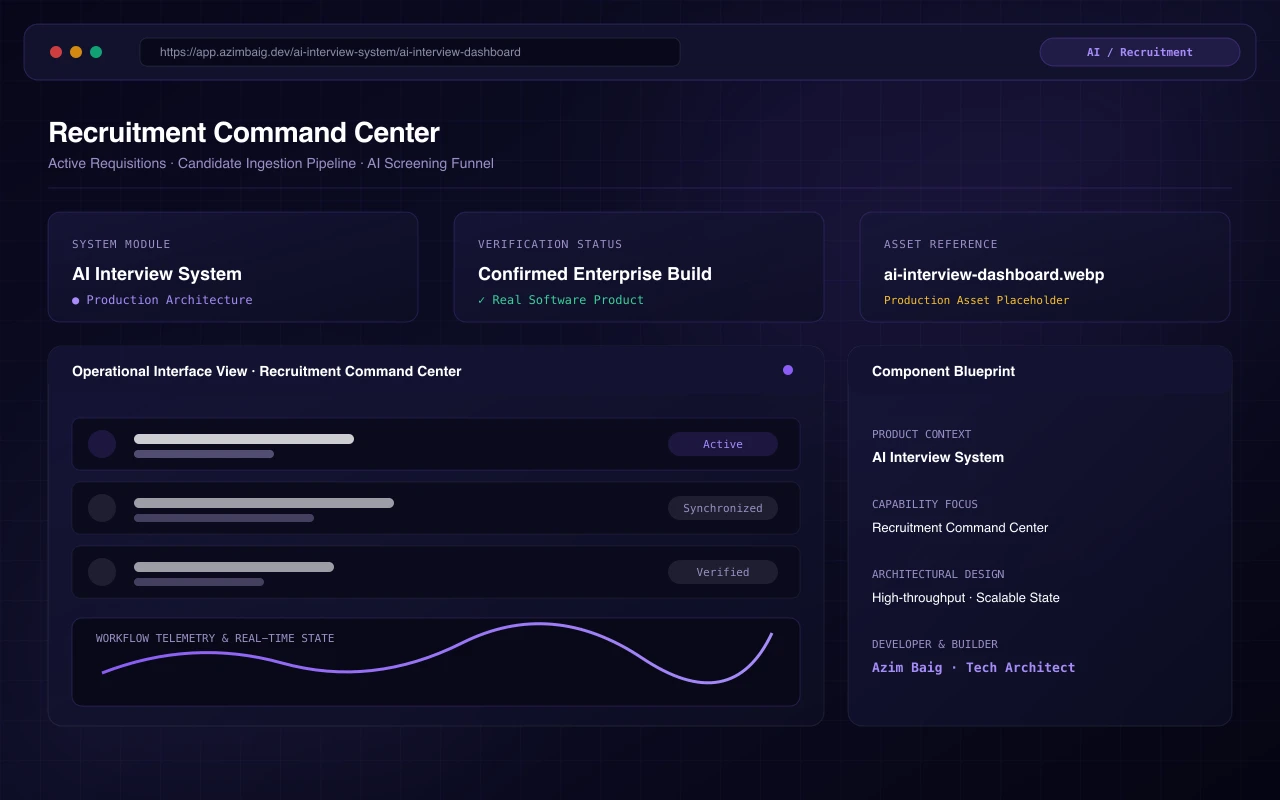Click the green maximize dot in the browser bar
This screenshot has width=1280, height=800.
[96, 52]
